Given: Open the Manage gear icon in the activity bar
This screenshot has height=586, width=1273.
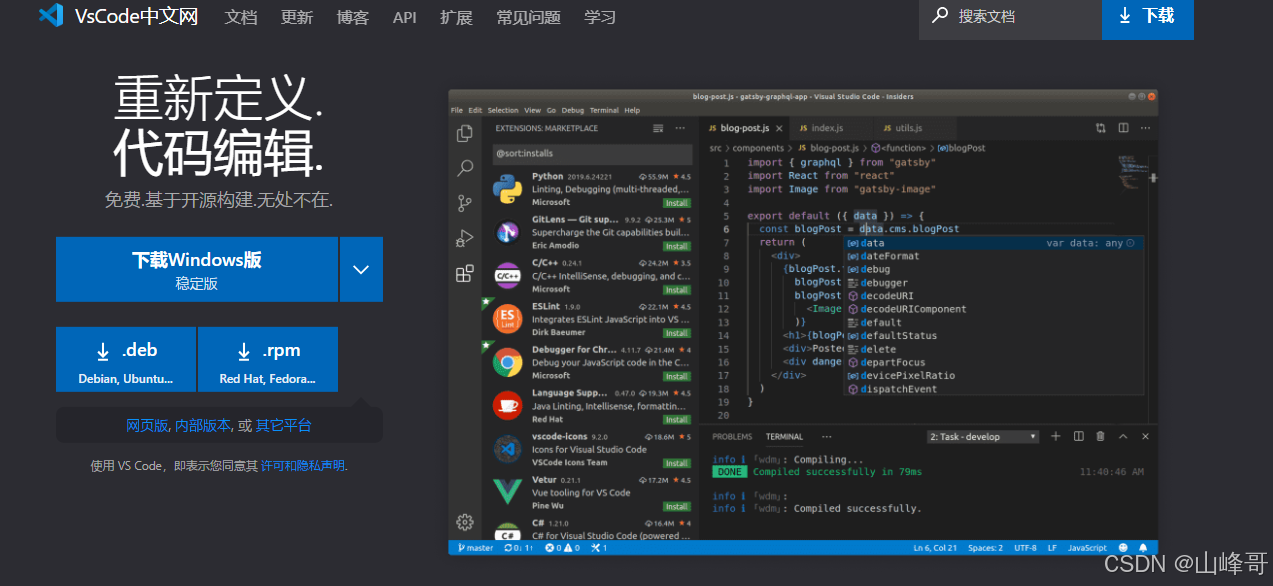Looking at the screenshot, I should coord(465,522).
